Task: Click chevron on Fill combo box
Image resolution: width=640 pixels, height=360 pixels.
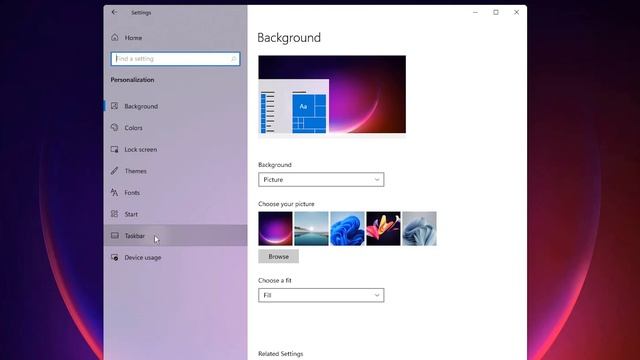Action: pyautogui.click(x=376, y=295)
